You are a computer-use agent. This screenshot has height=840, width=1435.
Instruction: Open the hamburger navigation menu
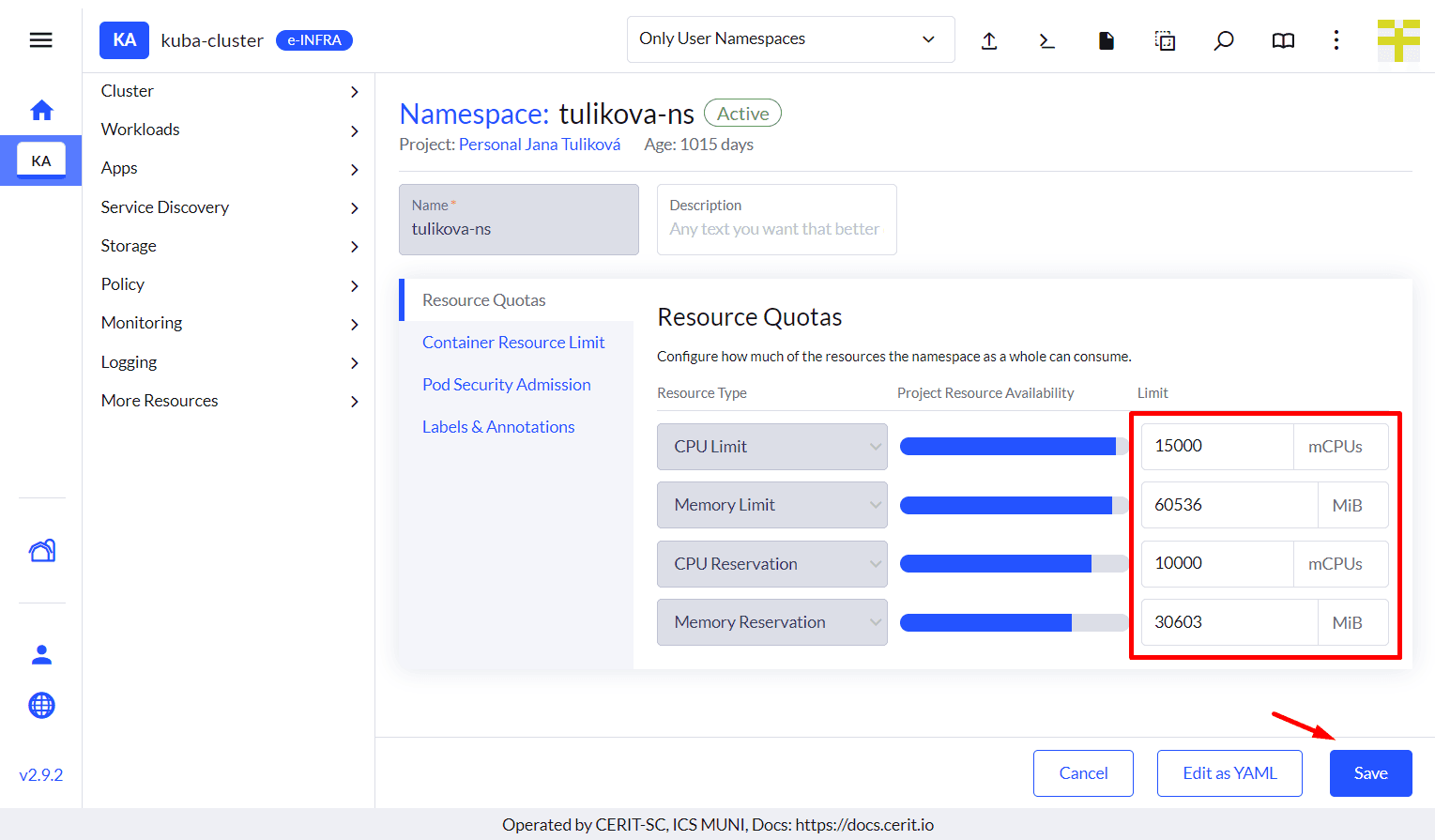(x=40, y=39)
